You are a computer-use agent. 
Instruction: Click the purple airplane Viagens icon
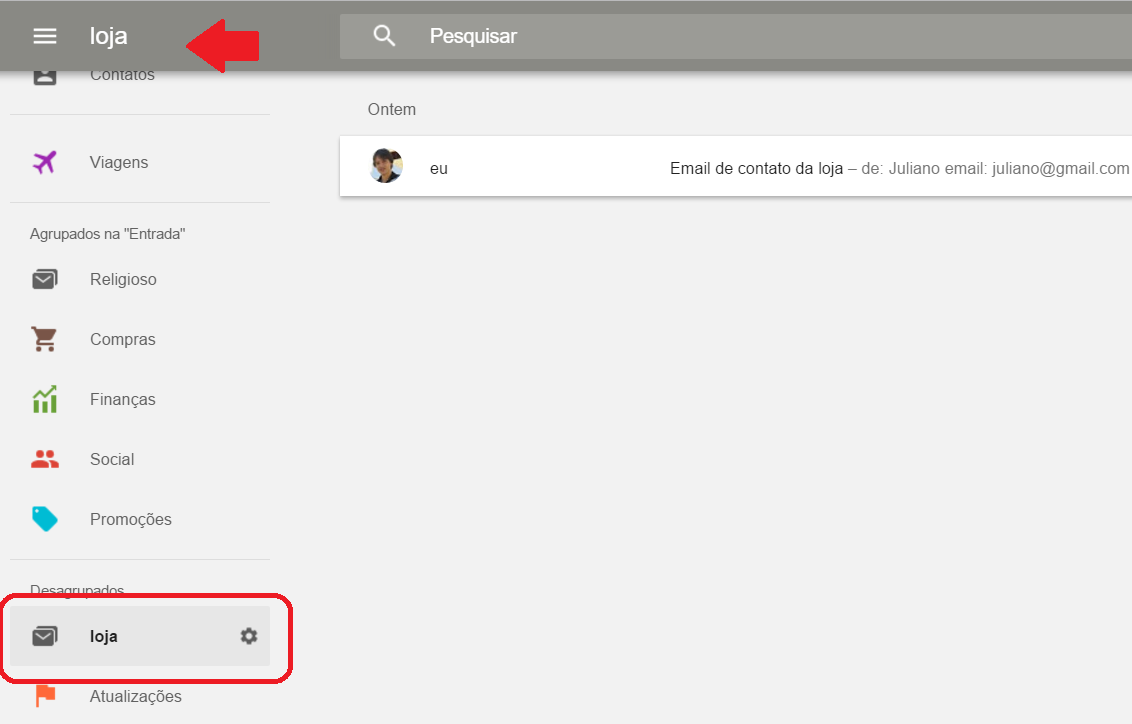(x=45, y=162)
